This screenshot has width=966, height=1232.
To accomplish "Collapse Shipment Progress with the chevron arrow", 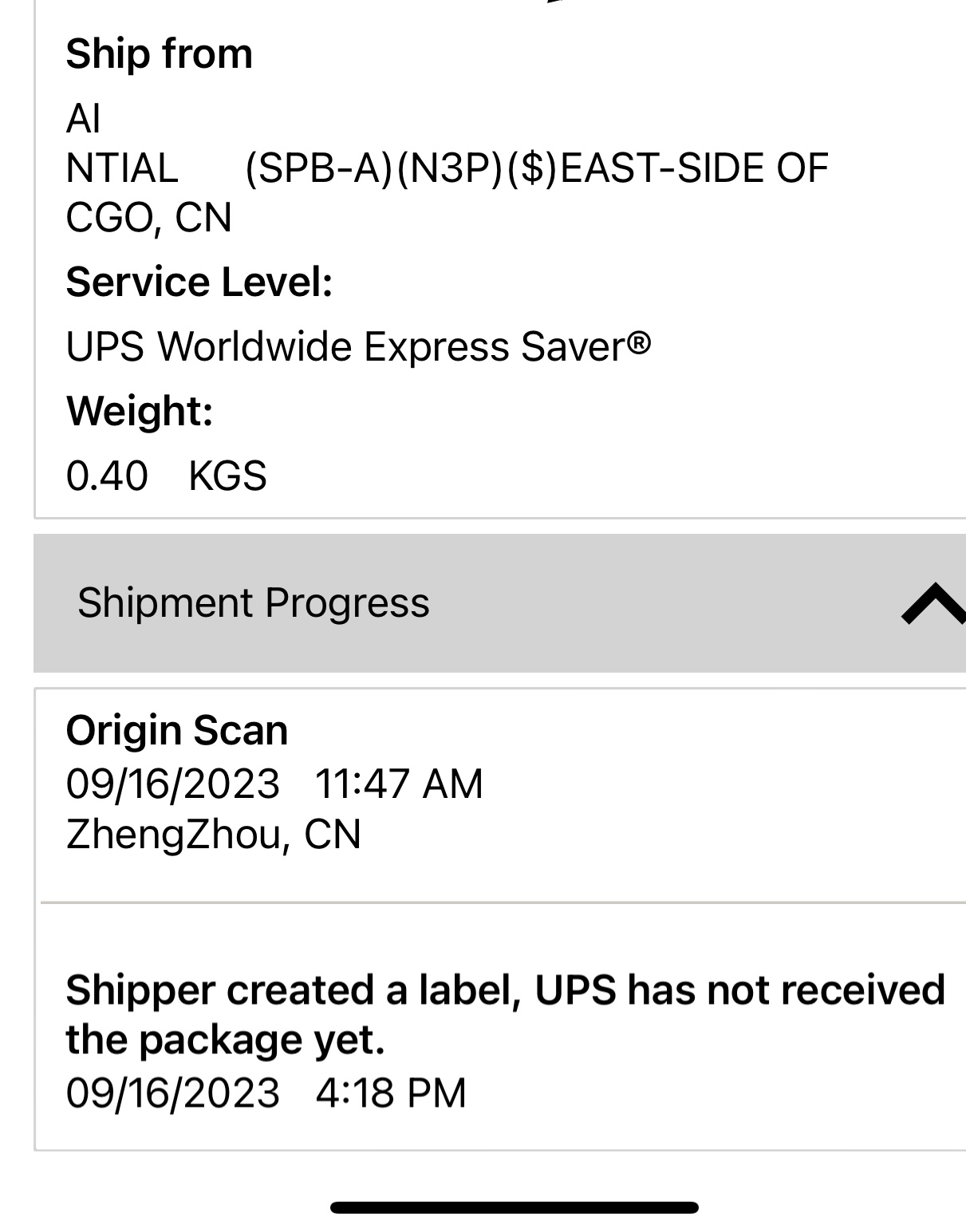I will 933,603.
